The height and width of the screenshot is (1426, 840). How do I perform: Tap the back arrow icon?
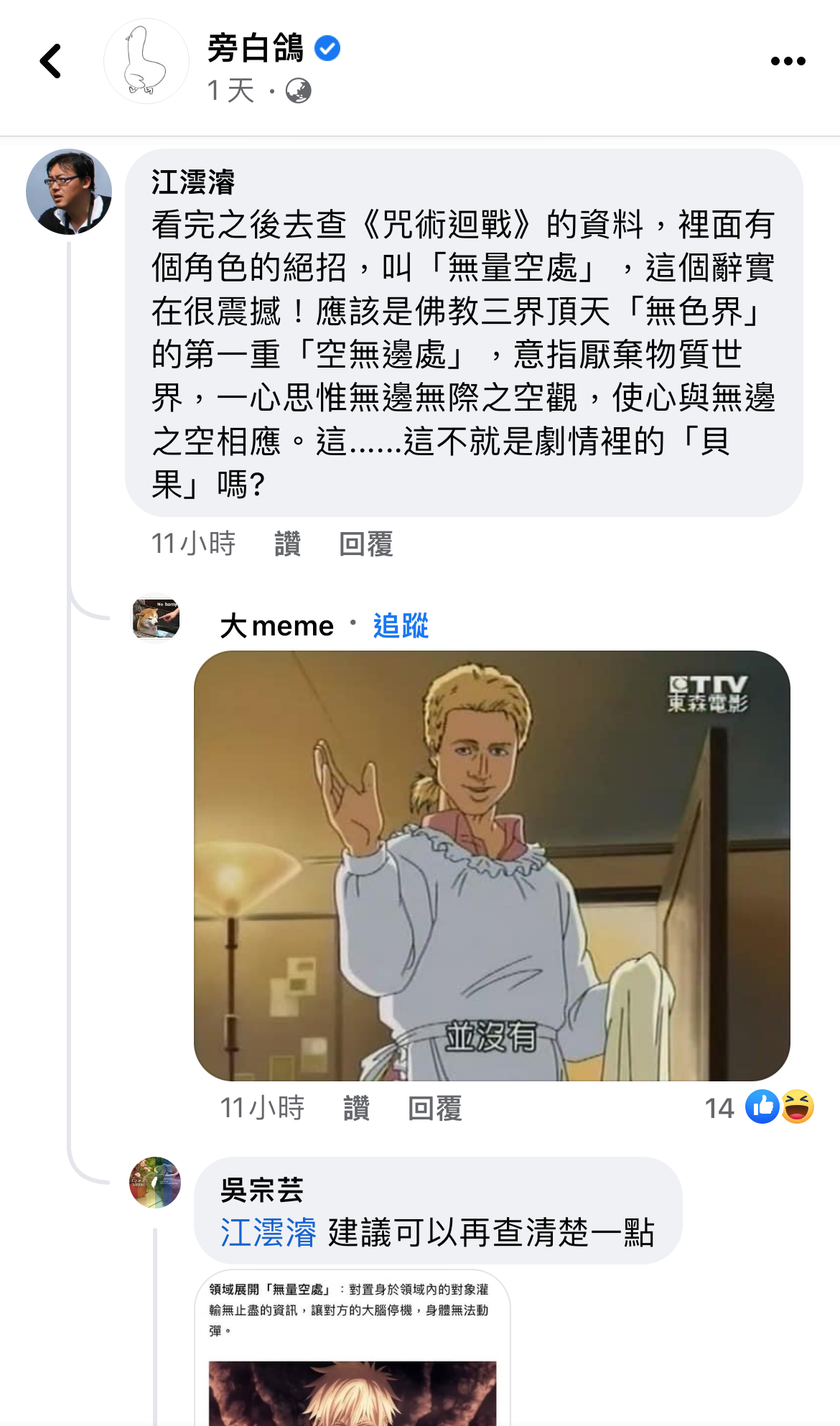[50, 61]
